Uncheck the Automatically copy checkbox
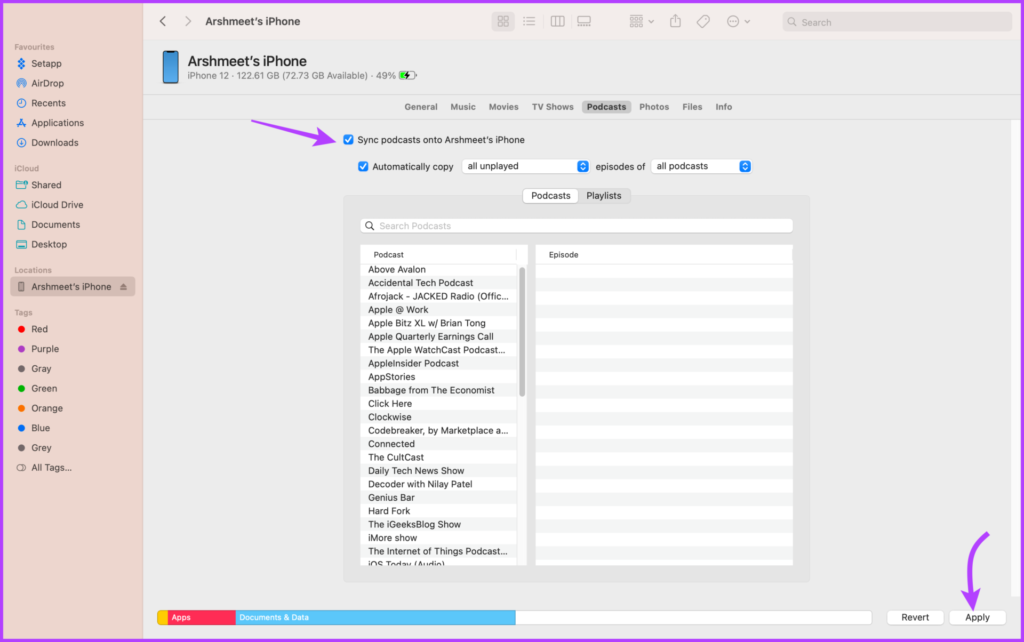1024x642 pixels. tap(363, 167)
